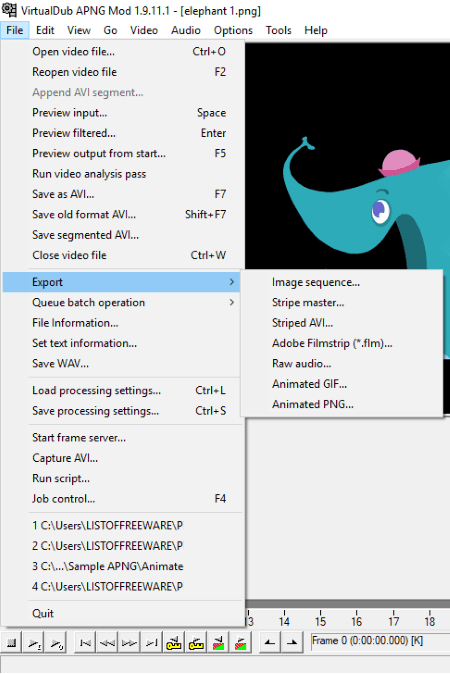
Task: Click the elephant video preview
Action: click(347, 155)
